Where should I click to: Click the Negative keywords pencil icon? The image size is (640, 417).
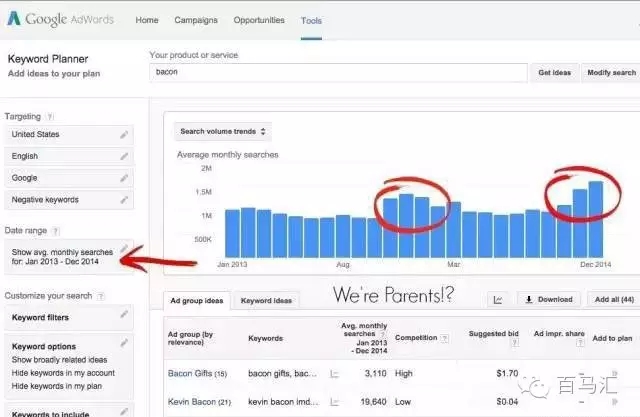pos(124,200)
